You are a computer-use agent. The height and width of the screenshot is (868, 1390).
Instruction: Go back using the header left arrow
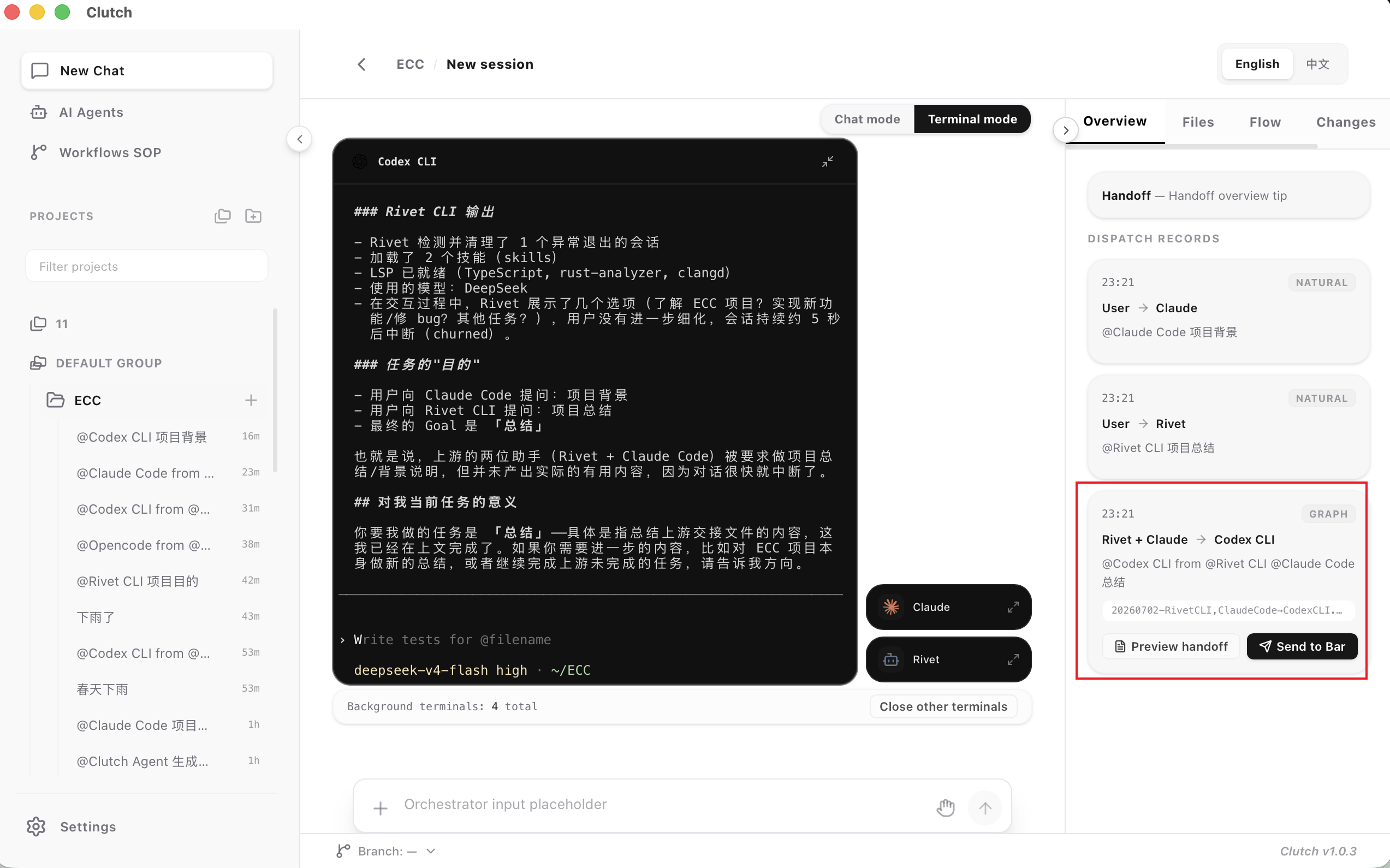click(x=362, y=64)
